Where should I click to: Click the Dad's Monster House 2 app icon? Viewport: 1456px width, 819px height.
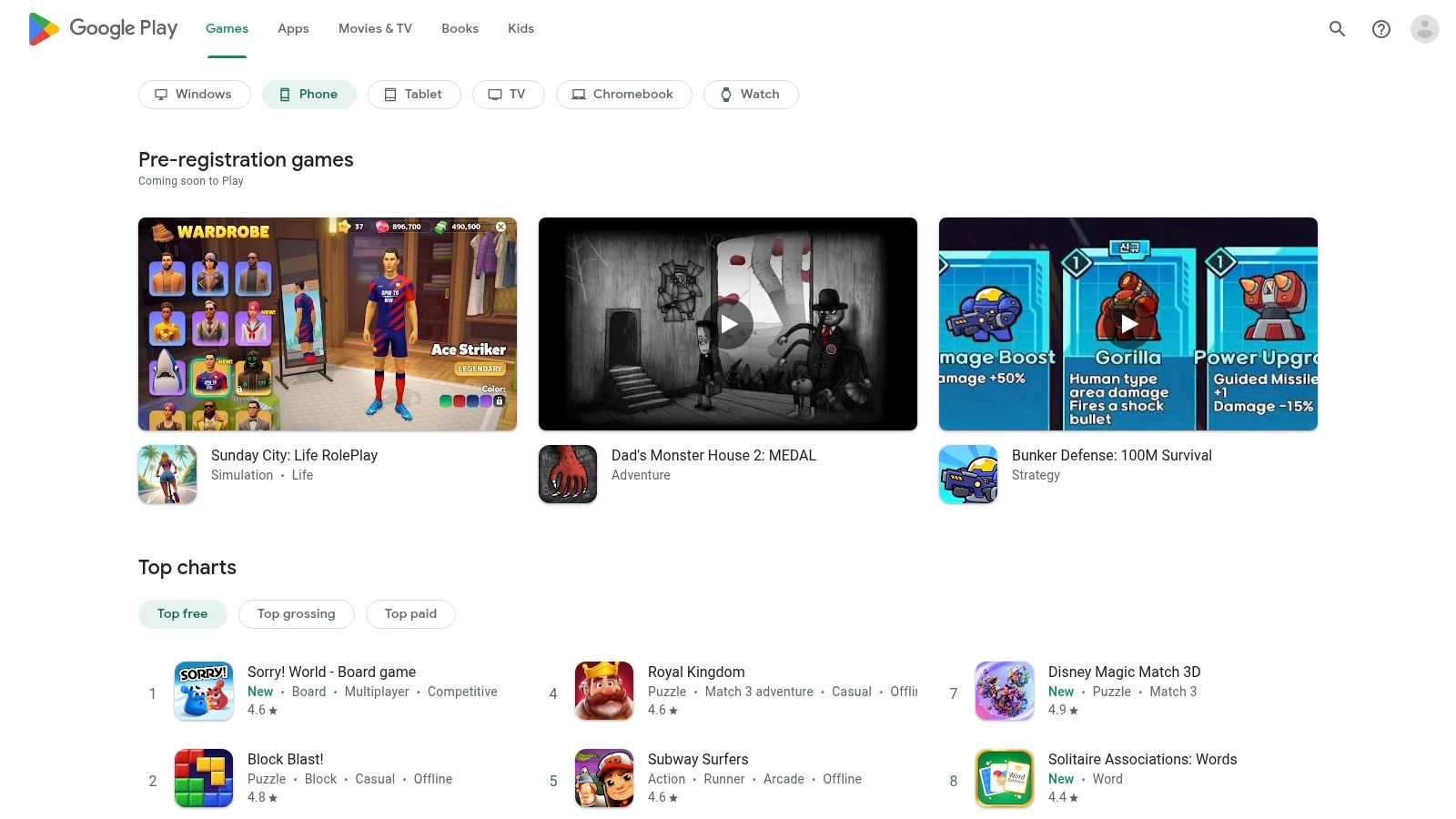point(567,473)
